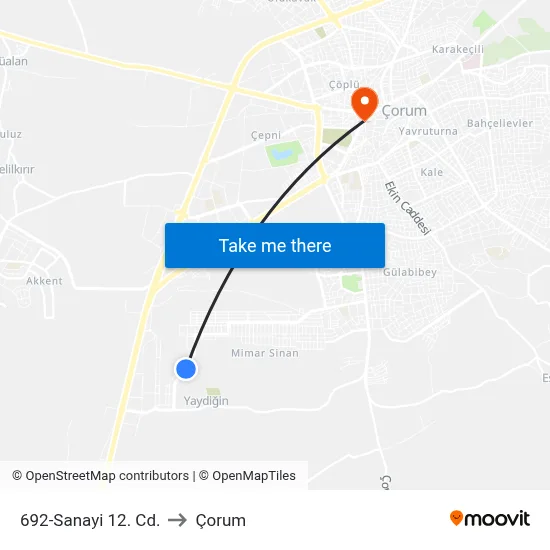Image resolution: width=550 pixels, height=550 pixels.
Task: Click the Bahçelievler district label
Action: coord(500,123)
